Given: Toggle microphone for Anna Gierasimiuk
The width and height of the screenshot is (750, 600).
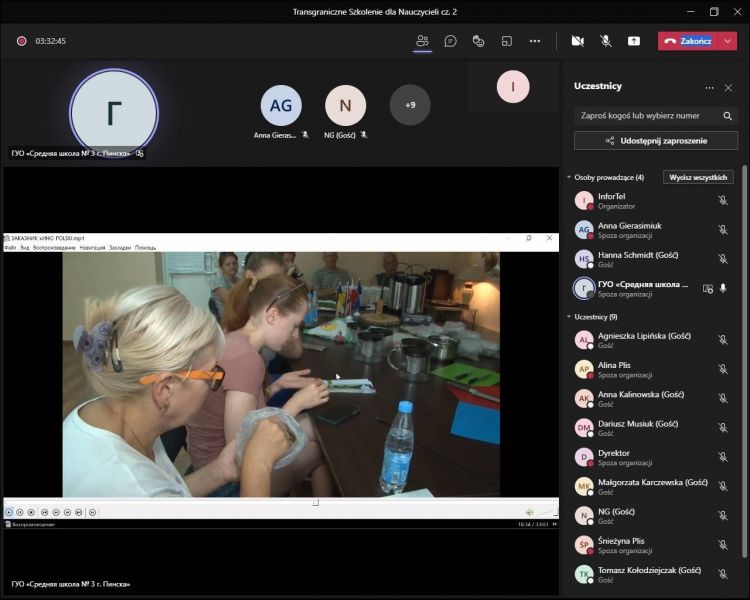Looking at the screenshot, I should [x=722, y=230].
